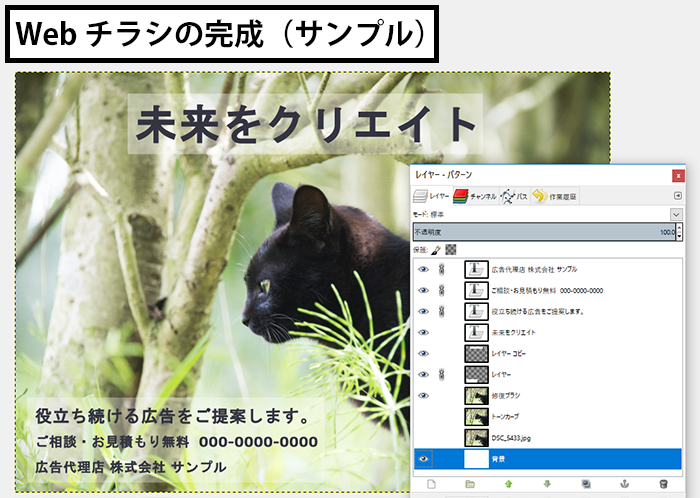Hide the 未来をクリエイト text layer
Screen dimensions: 700x498
pyautogui.click(x=423, y=332)
